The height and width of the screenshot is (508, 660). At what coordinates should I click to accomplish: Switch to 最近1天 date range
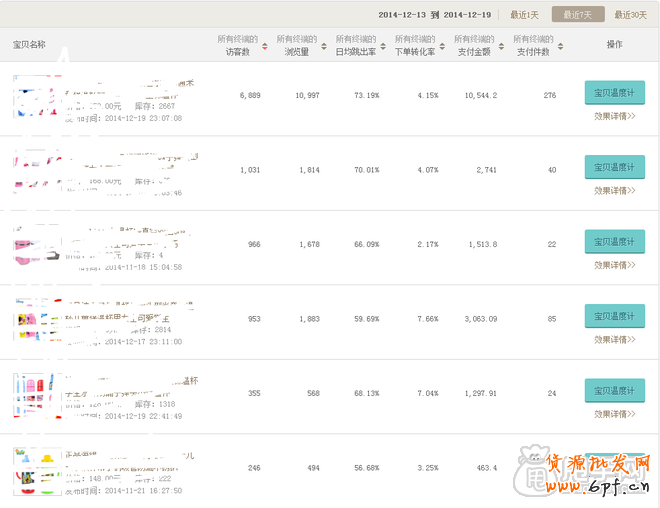tap(524, 15)
